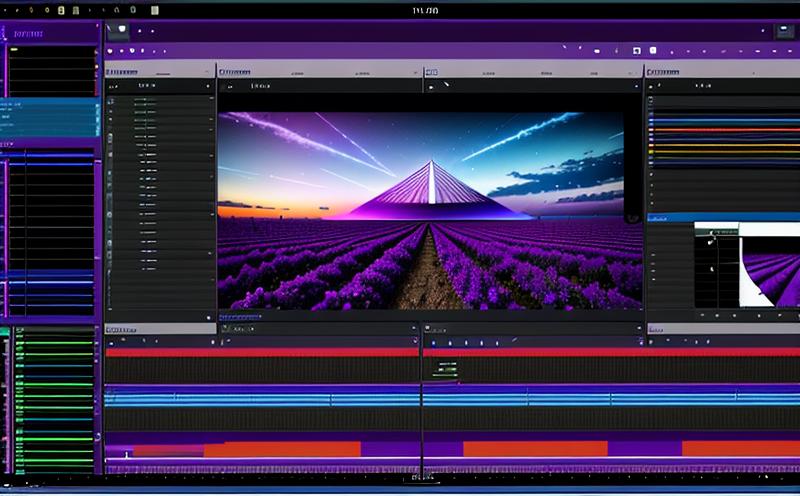Image resolution: width=800 pixels, height=496 pixels.
Task: Click the small icon left of timeline's first orange clip
Action: pyautogui.click(x=128, y=455)
